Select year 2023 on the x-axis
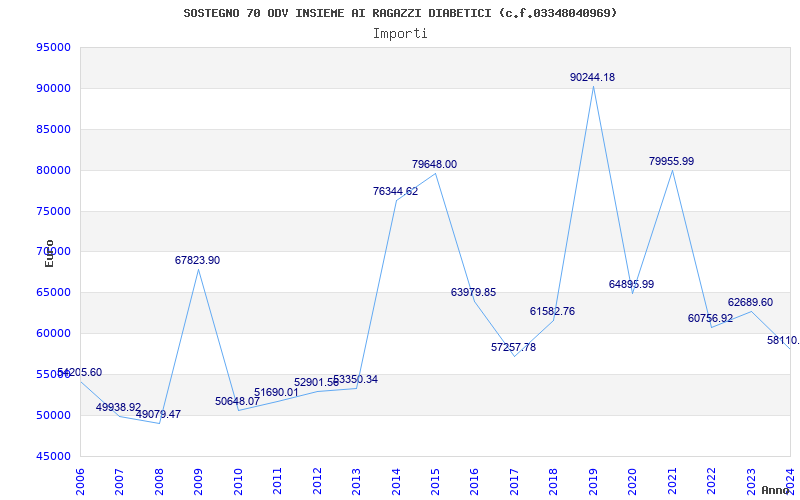 click(751, 481)
